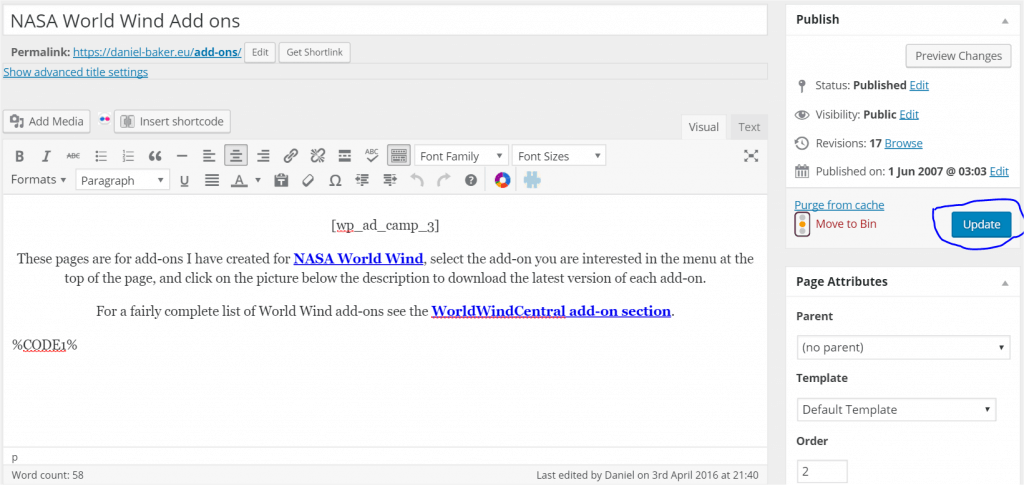Viewport: 1024px width, 485px height.
Task: Click the NASA World Wind link in content
Action: tap(358, 258)
